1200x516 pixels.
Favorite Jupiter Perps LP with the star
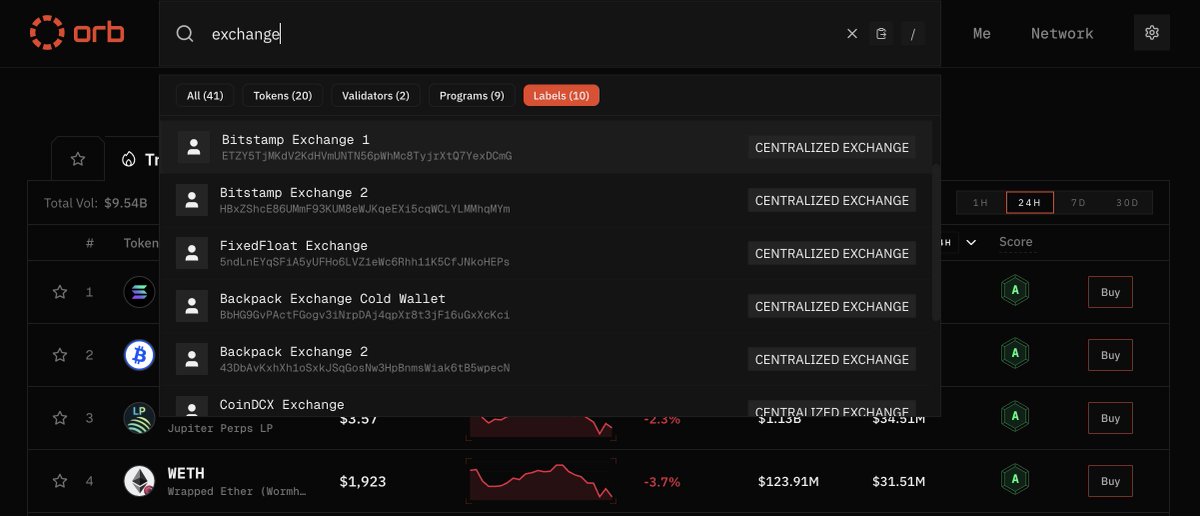(x=60, y=418)
